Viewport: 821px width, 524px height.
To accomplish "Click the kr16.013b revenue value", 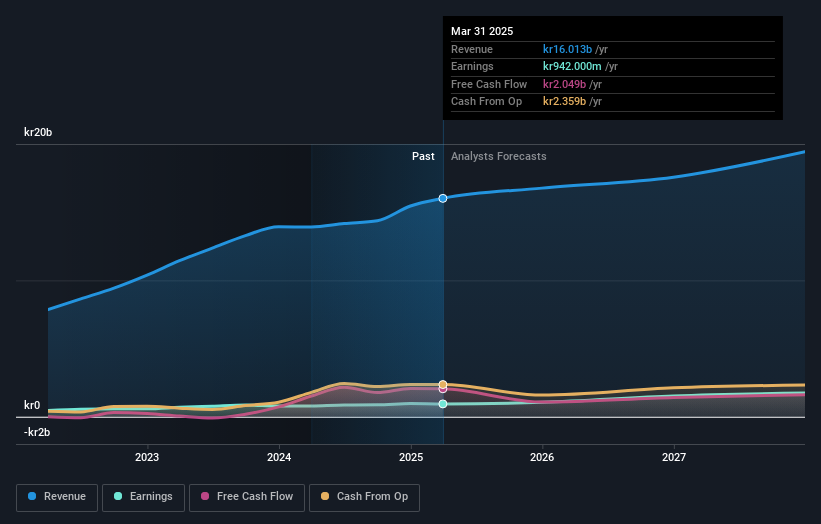I will 567,49.
